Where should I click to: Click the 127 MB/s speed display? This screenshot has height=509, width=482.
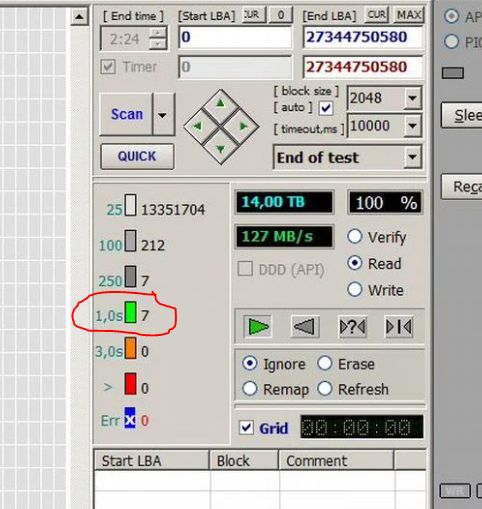point(284,237)
